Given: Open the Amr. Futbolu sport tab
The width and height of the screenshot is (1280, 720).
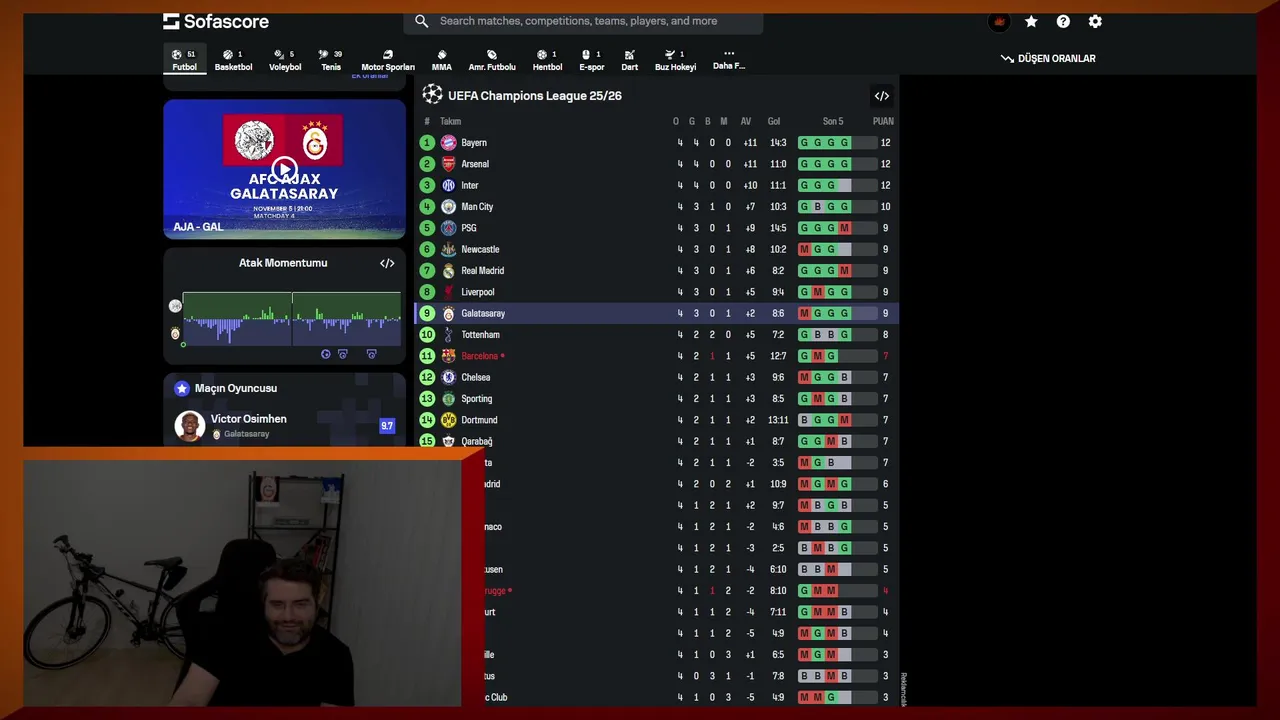Looking at the screenshot, I should pyautogui.click(x=492, y=60).
